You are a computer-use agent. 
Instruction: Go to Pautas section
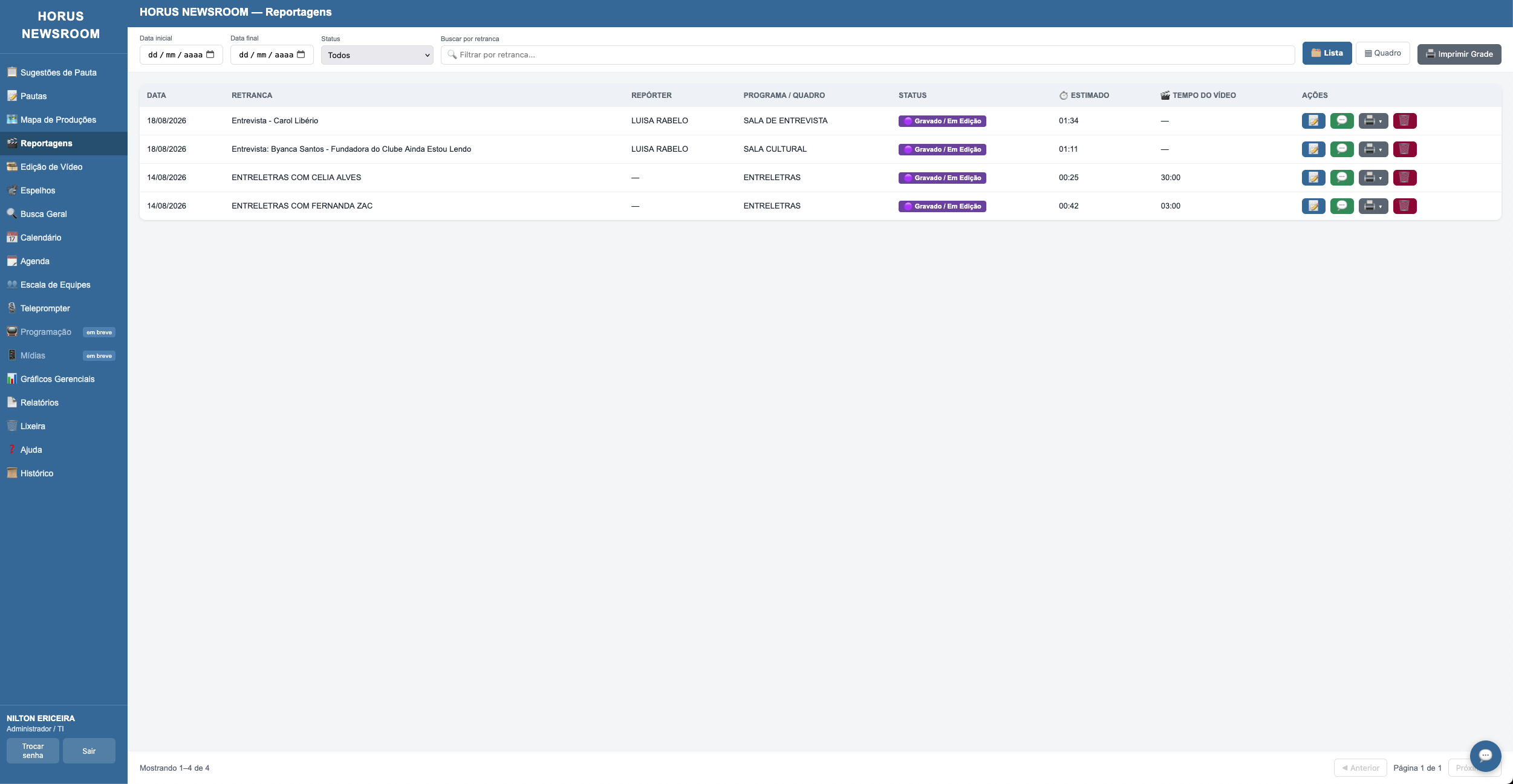[x=63, y=96]
